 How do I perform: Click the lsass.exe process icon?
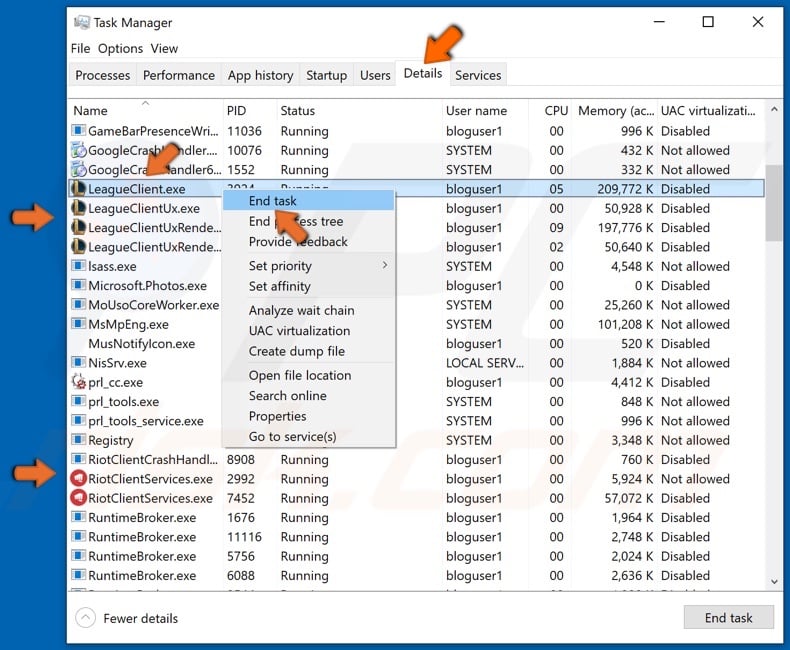coord(78,266)
